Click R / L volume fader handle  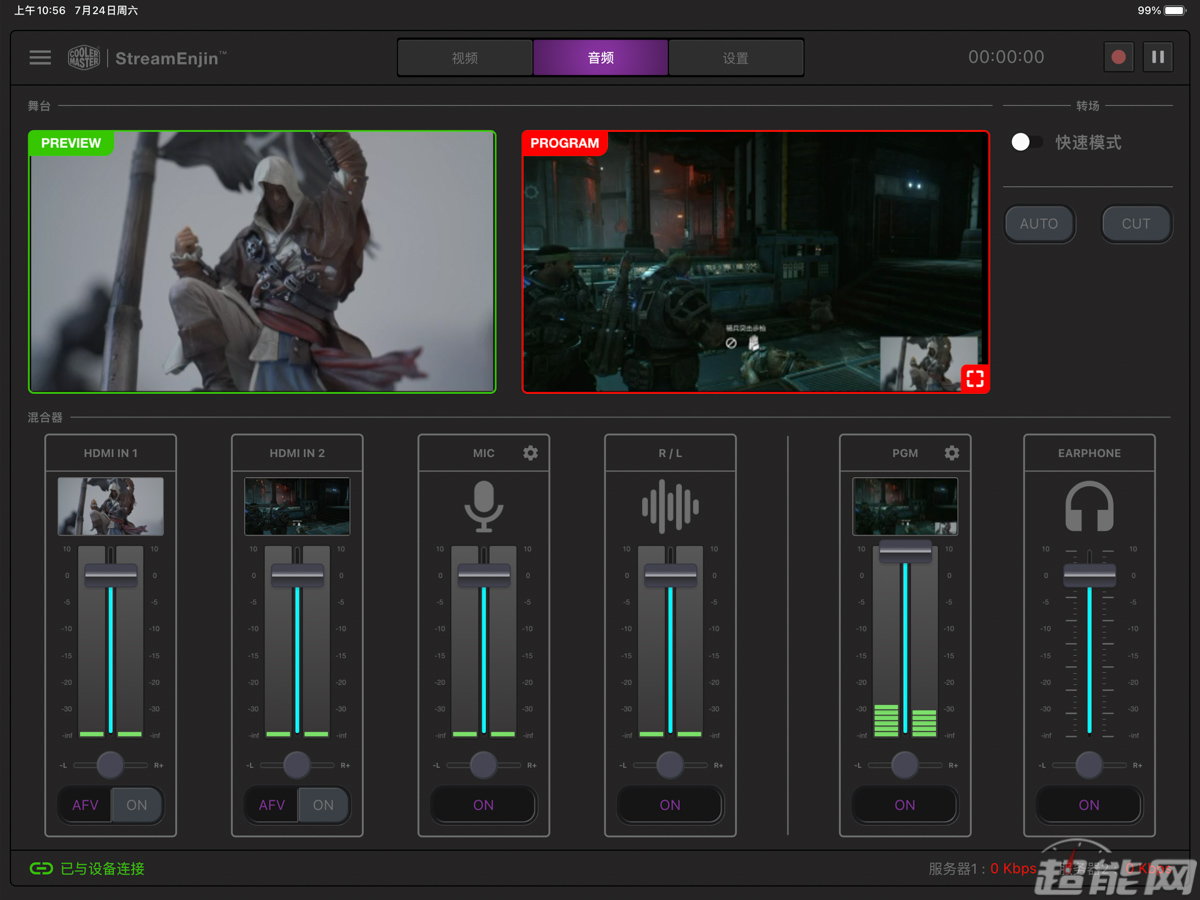pyautogui.click(x=670, y=575)
